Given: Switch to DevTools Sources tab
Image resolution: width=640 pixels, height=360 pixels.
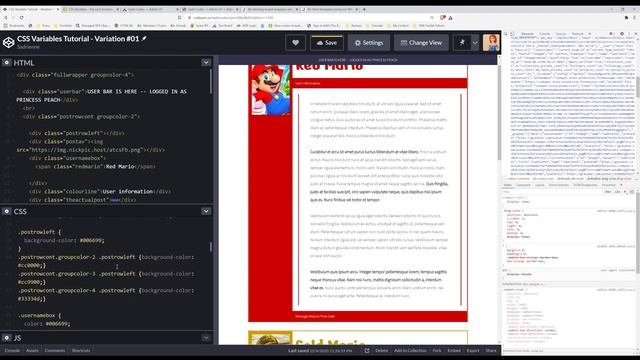Looking at the screenshot, I should pyautogui.click(x=561, y=34).
